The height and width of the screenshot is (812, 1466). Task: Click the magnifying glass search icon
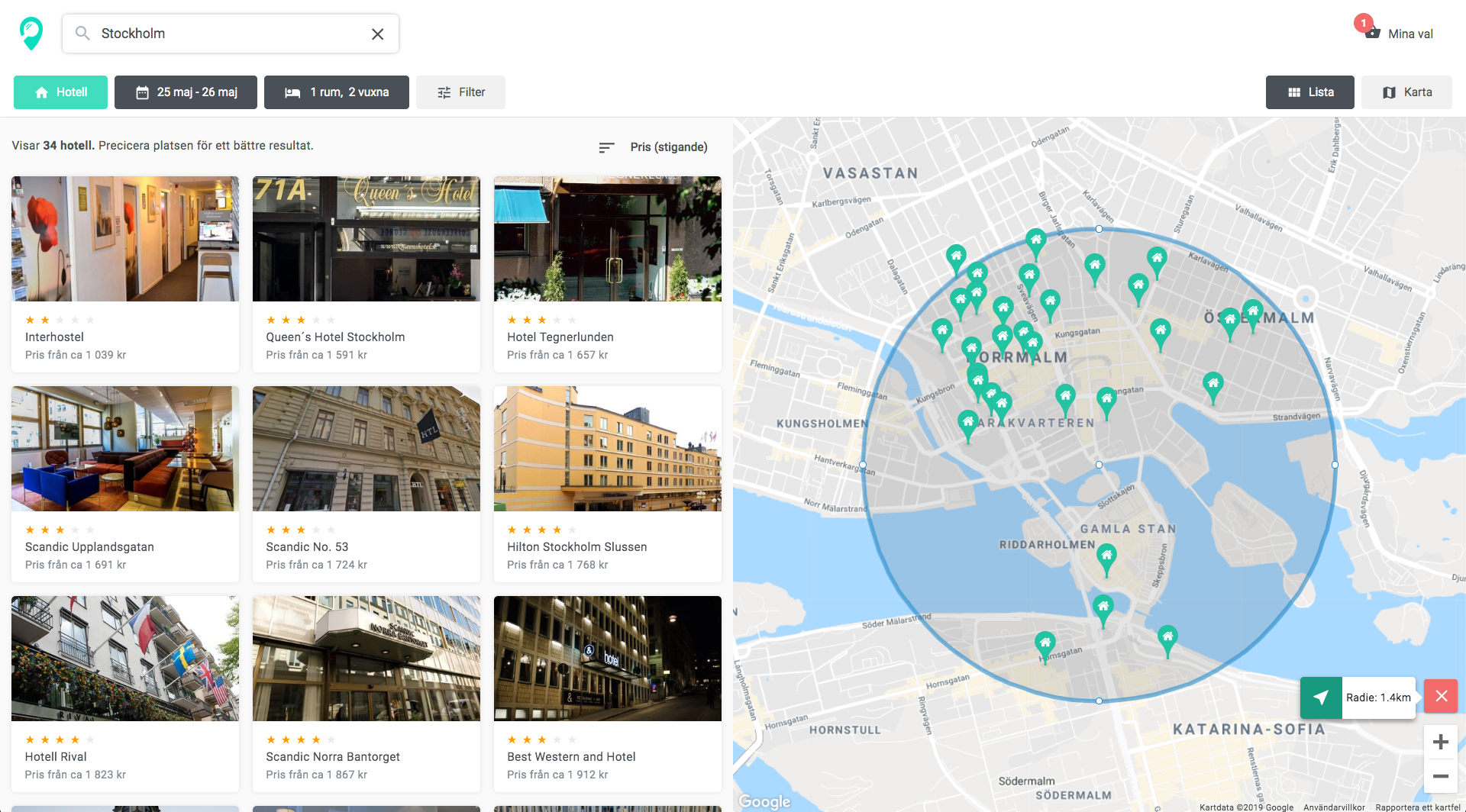coord(81,33)
